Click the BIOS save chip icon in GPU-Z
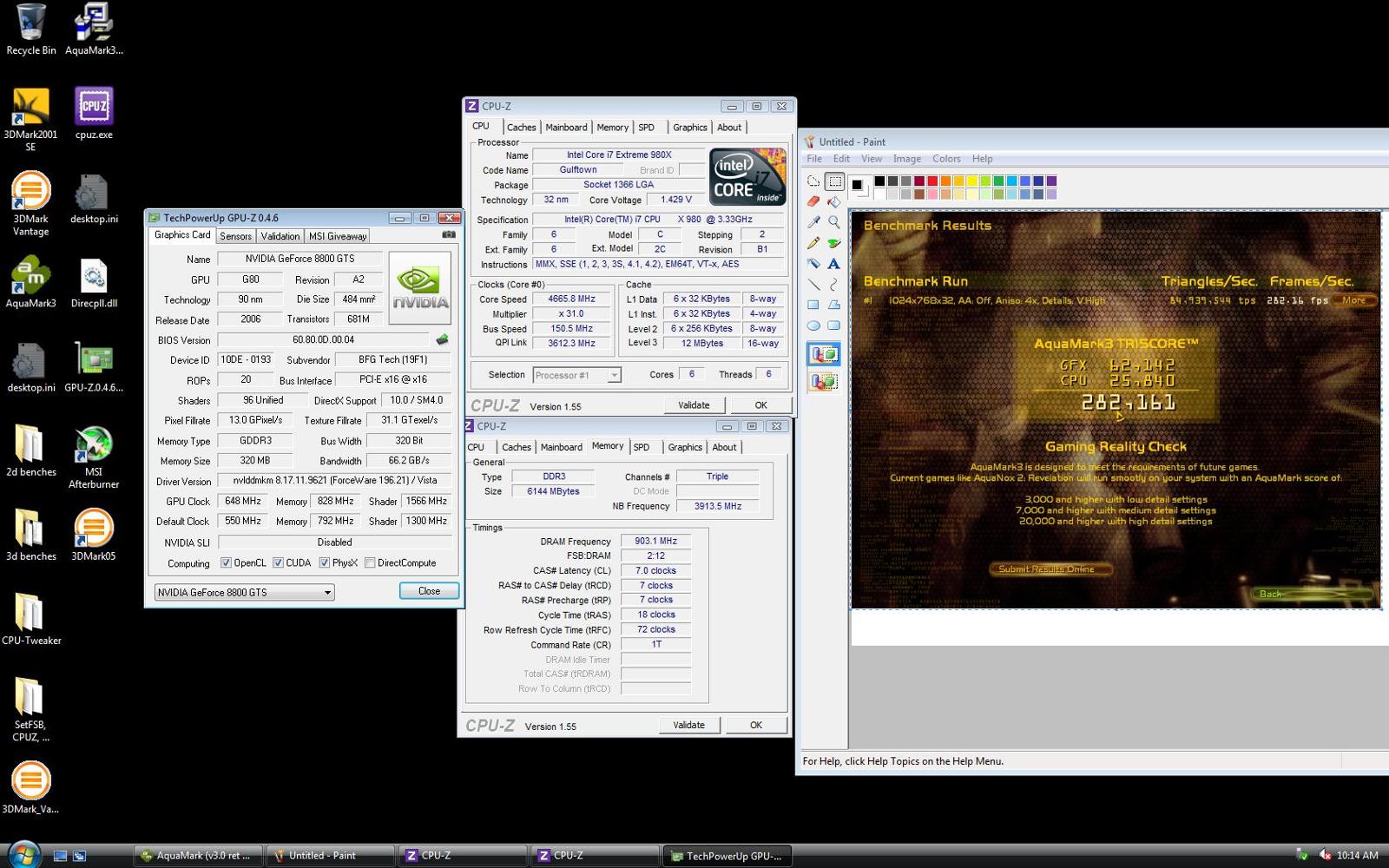Screen dimensions: 1389x868 click(442, 340)
